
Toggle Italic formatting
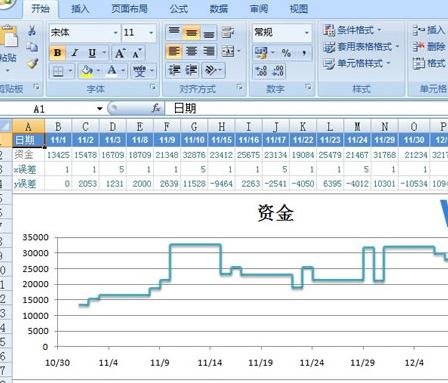point(75,53)
